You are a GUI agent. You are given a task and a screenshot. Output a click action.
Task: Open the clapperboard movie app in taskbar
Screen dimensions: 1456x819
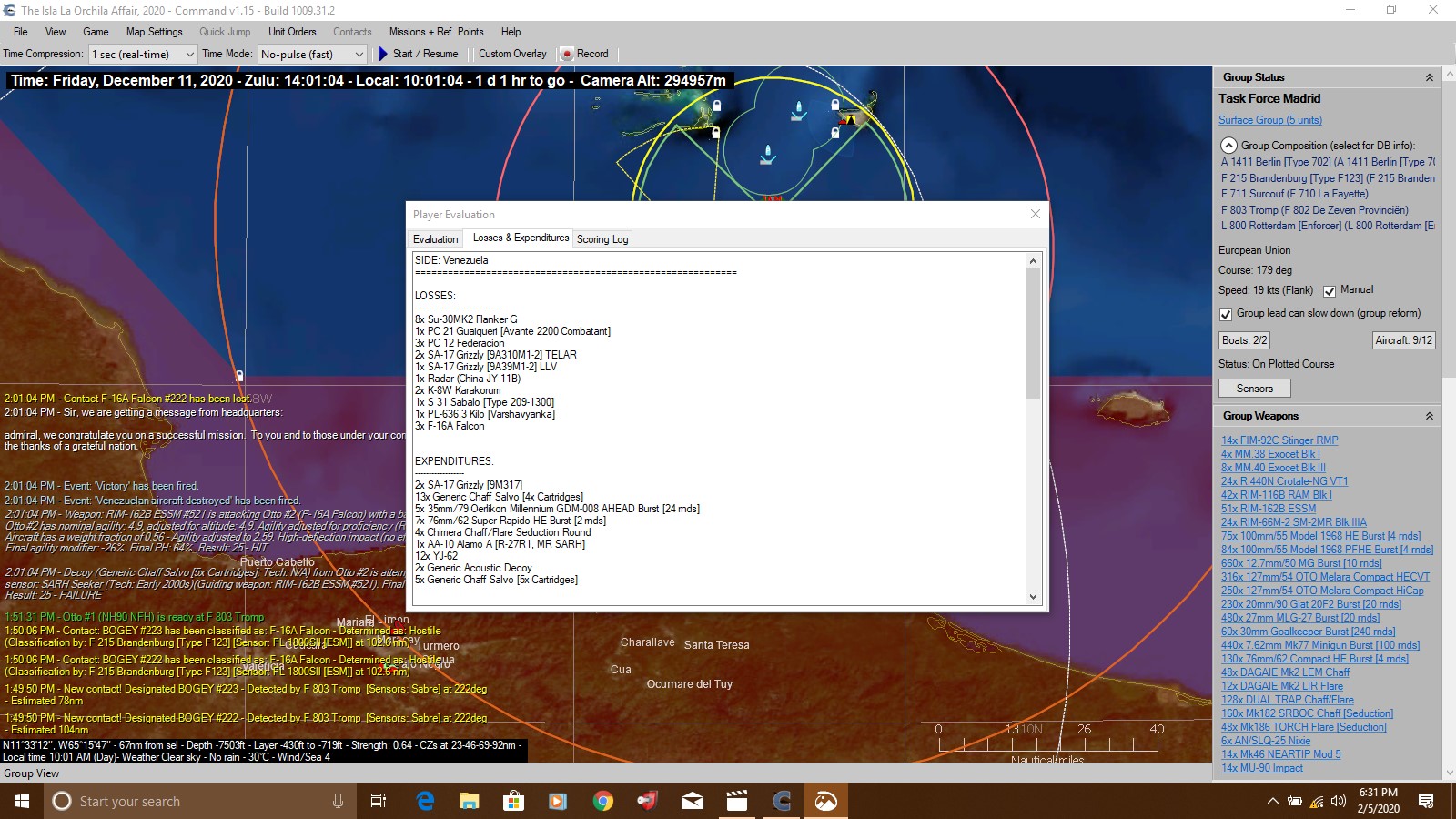(x=736, y=801)
